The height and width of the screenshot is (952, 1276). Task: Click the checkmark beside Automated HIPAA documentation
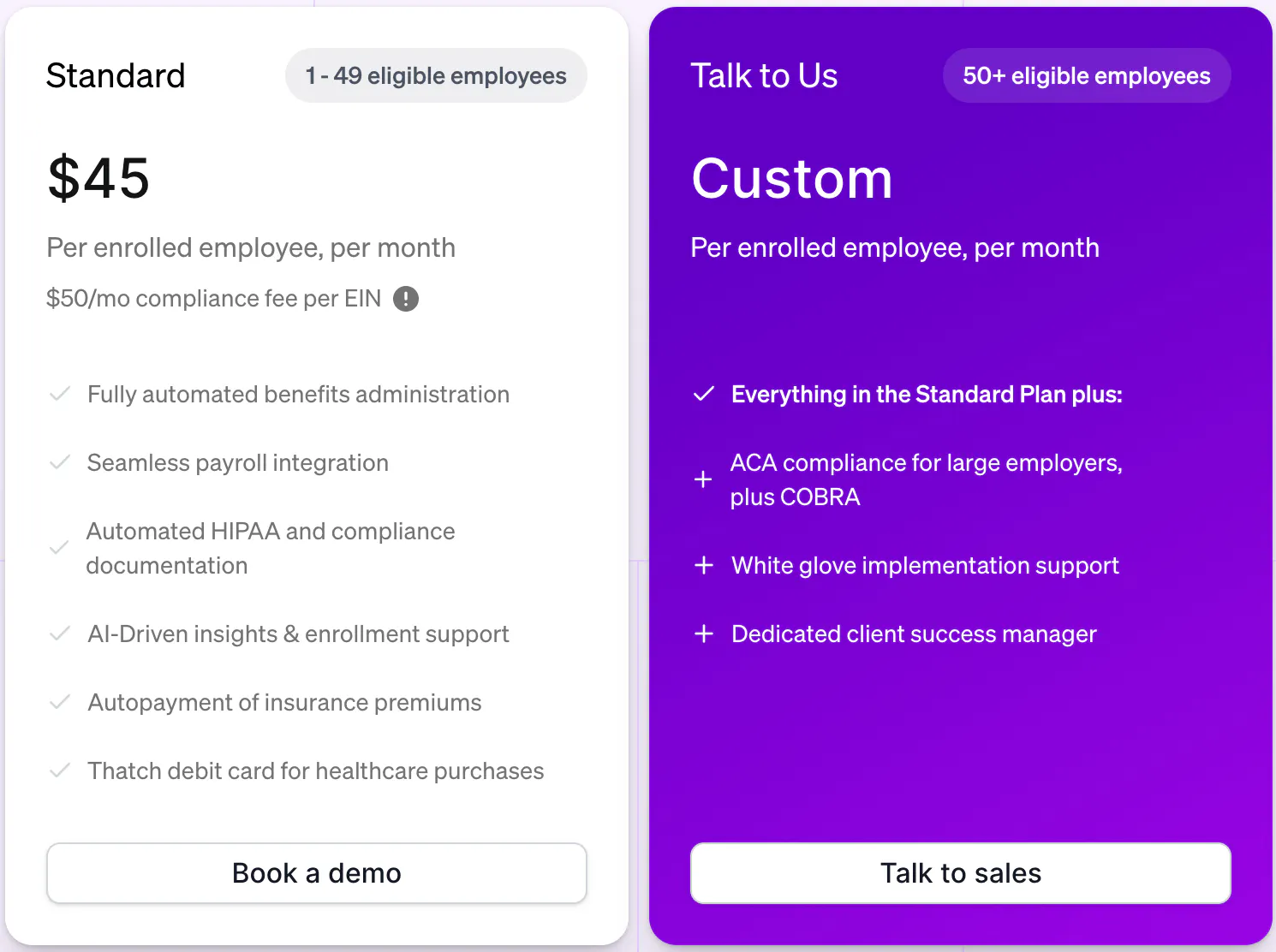pos(58,548)
